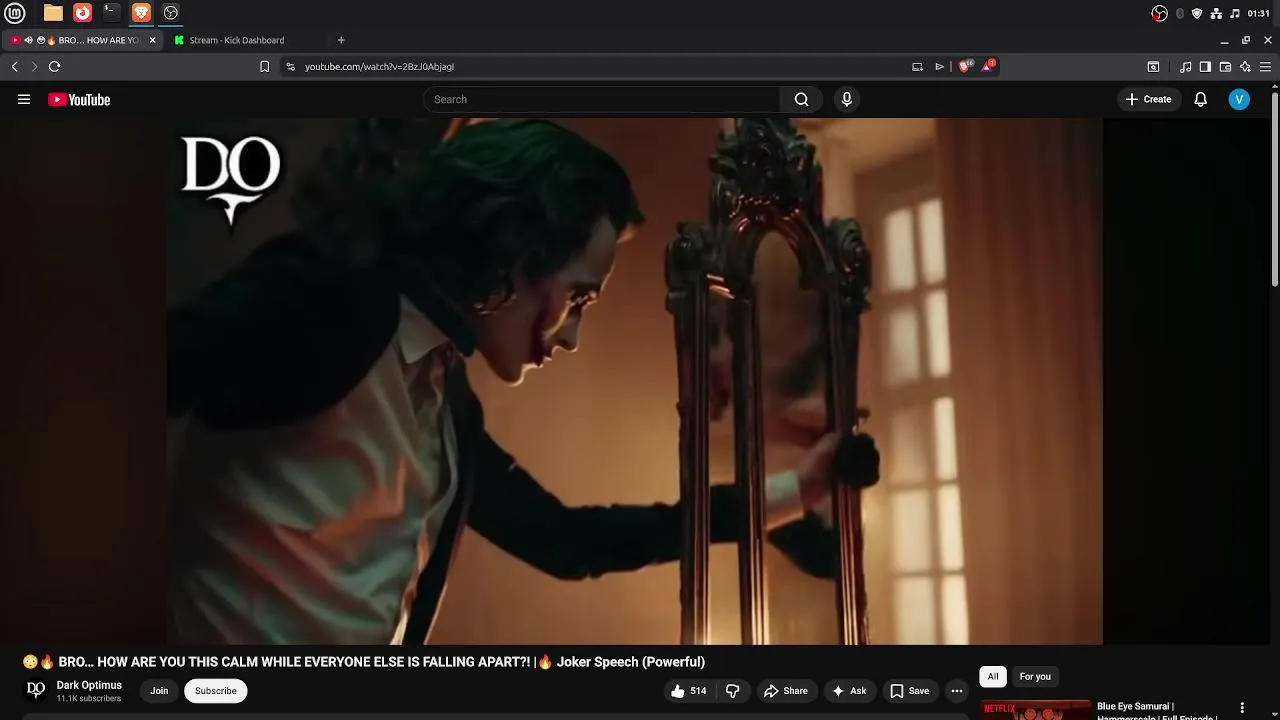
Task: Show calendar from the 01:31 clock
Action: tap(1259, 13)
